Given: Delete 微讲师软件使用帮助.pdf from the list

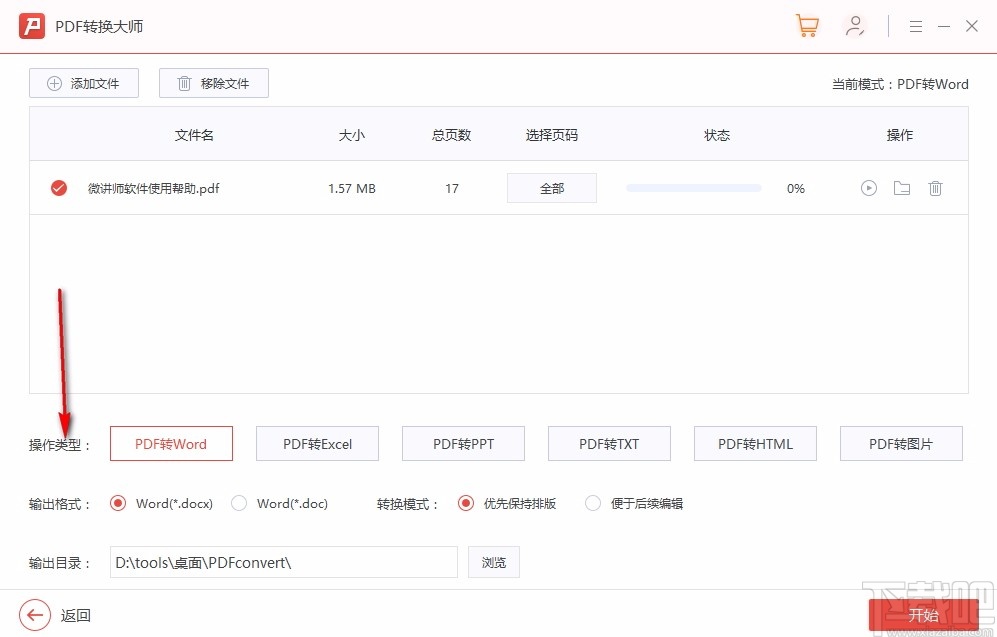Looking at the screenshot, I should [935, 187].
